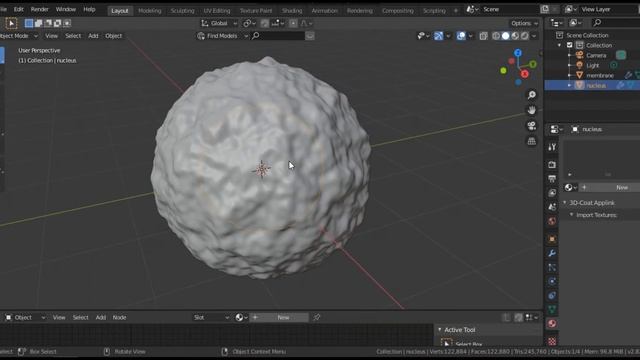640x360 pixels.
Task: Switch to the Texture Paint workspace tab
Action: click(x=256, y=11)
